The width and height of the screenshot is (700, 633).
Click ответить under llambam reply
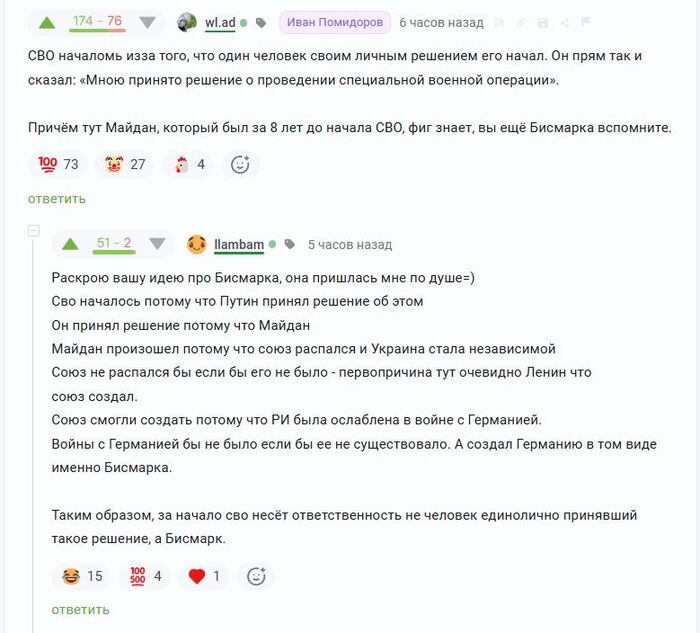point(80,609)
